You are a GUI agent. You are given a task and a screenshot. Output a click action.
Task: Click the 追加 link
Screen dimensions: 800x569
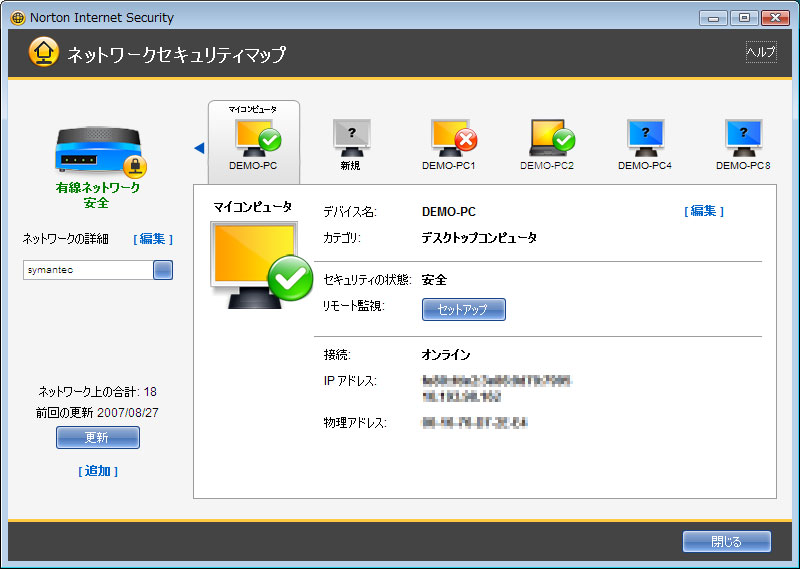pos(98,471)
